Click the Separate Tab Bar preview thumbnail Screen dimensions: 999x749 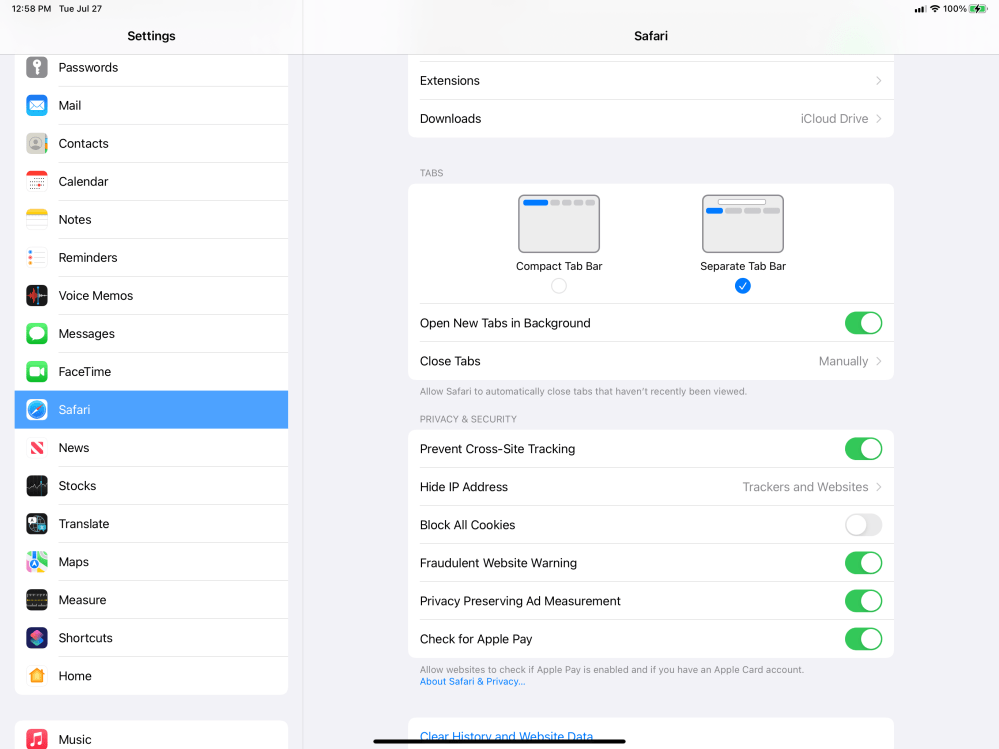point(742,224)
